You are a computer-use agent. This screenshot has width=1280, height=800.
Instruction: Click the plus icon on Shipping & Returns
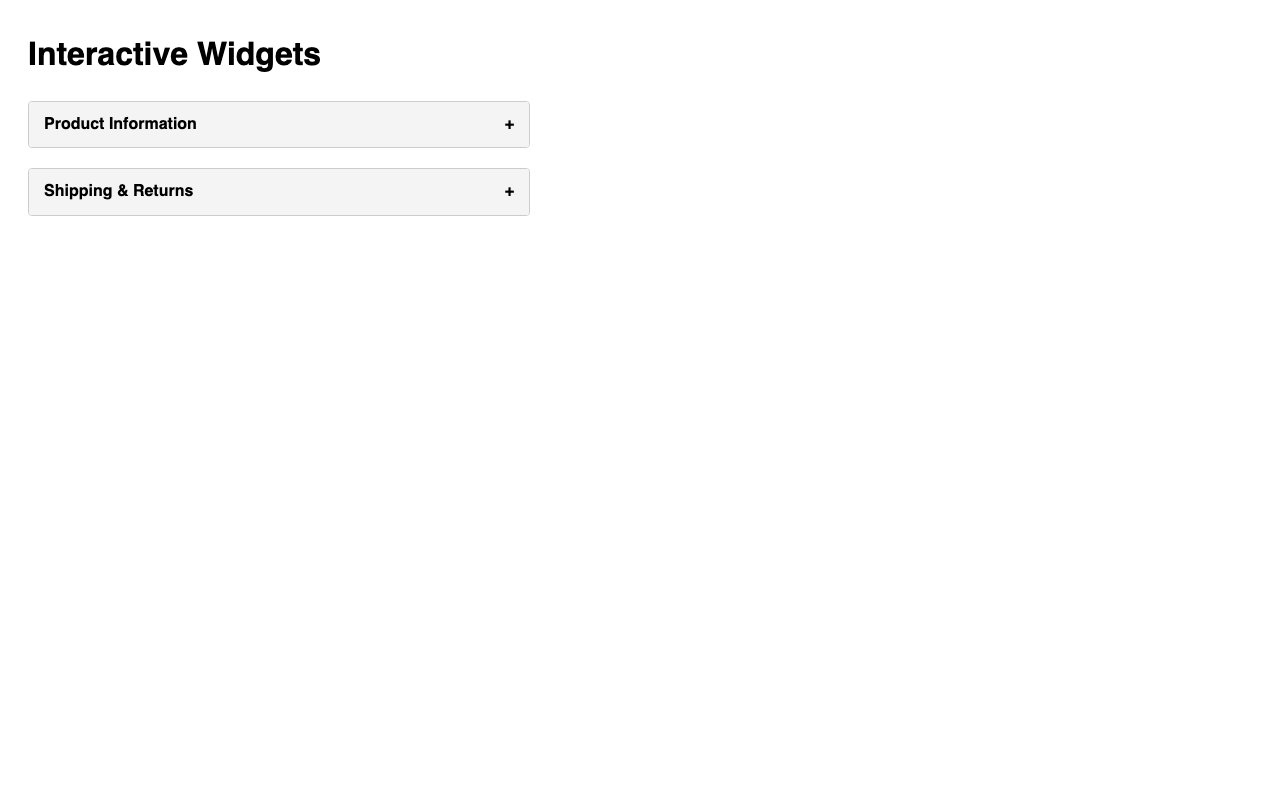[x=509, y=192]
